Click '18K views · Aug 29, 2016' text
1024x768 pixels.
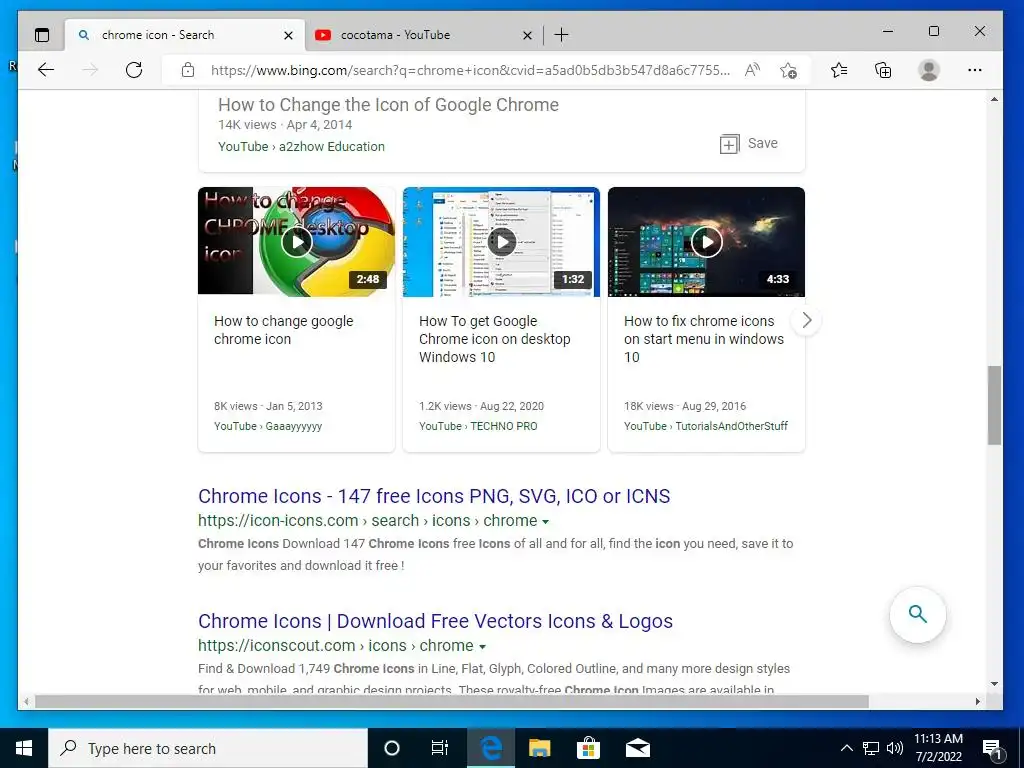(x=684, y=406)
